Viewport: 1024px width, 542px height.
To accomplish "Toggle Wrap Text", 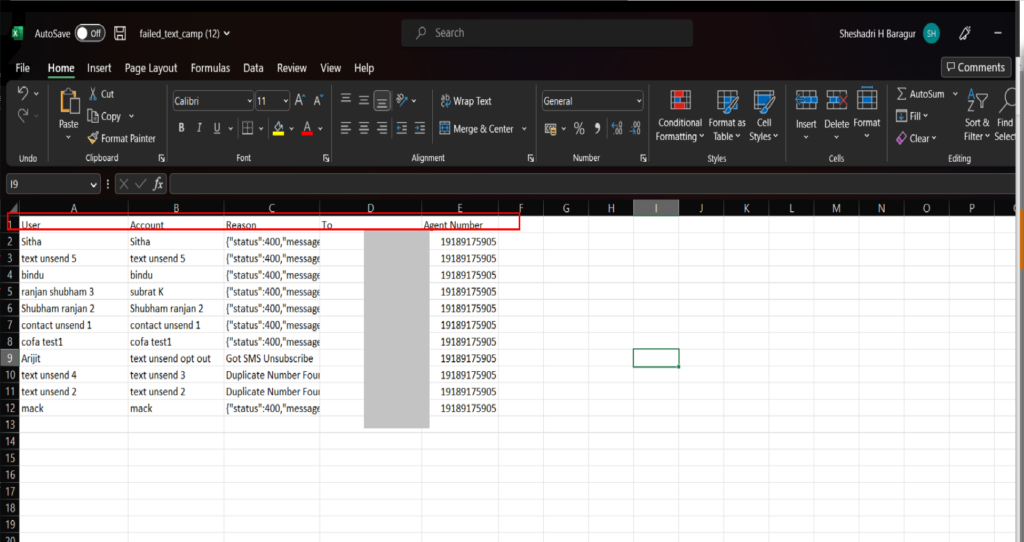I will click(x=466, y=101).
